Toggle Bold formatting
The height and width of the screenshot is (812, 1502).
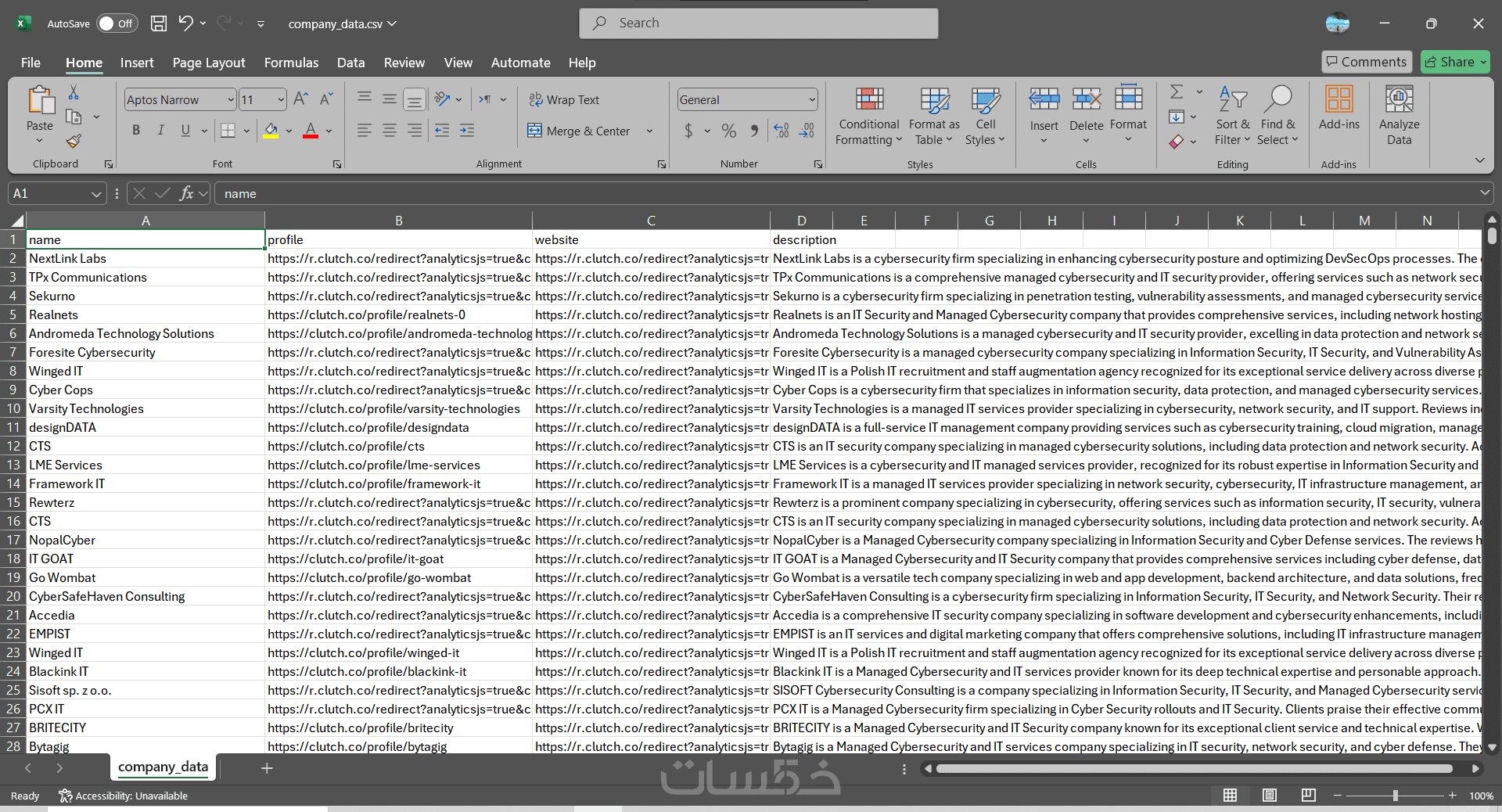(136, 131)
